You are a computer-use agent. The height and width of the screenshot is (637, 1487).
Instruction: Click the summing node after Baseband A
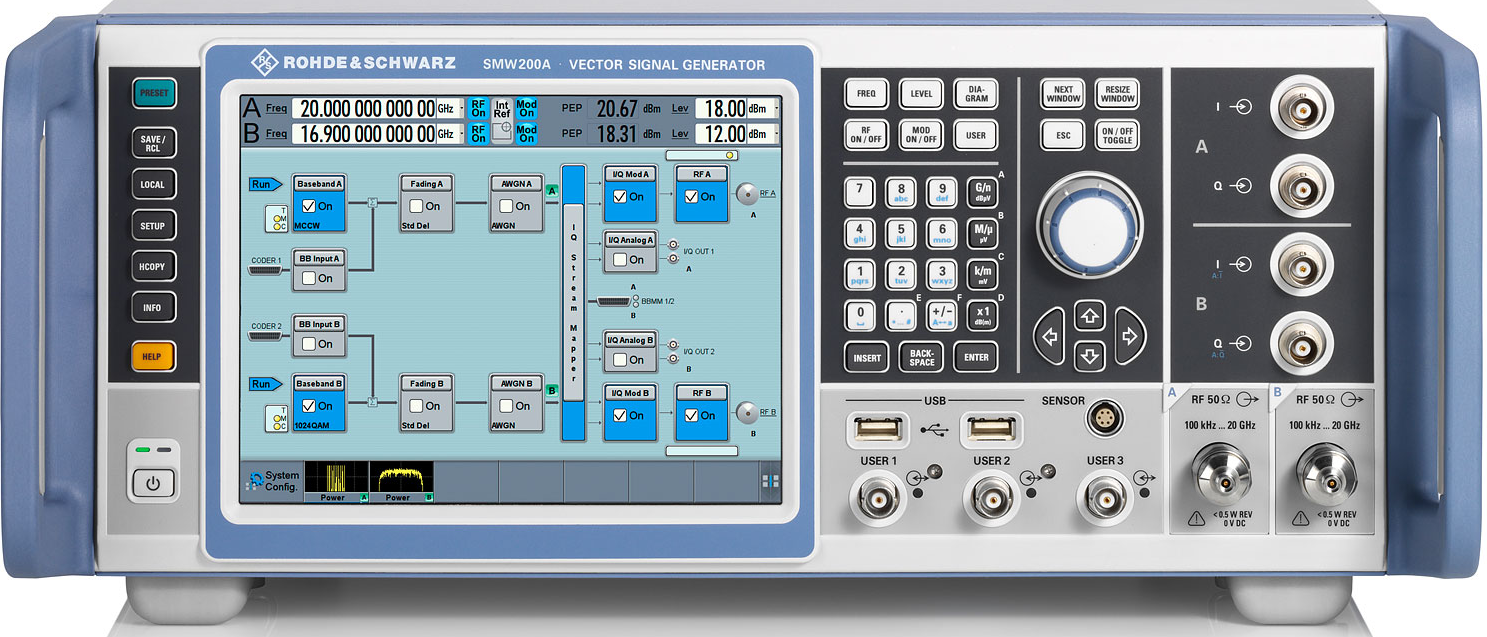pos(373,203)
